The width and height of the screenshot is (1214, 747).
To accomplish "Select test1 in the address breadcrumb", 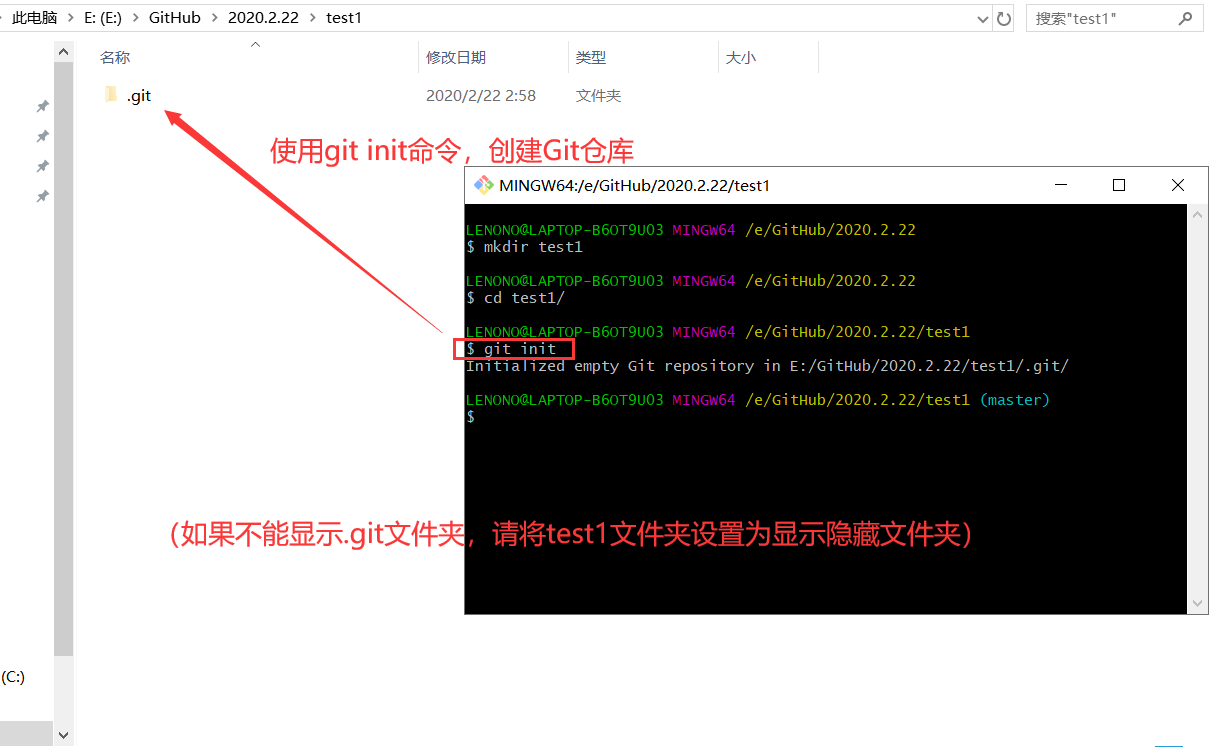I will coord(344,17).
